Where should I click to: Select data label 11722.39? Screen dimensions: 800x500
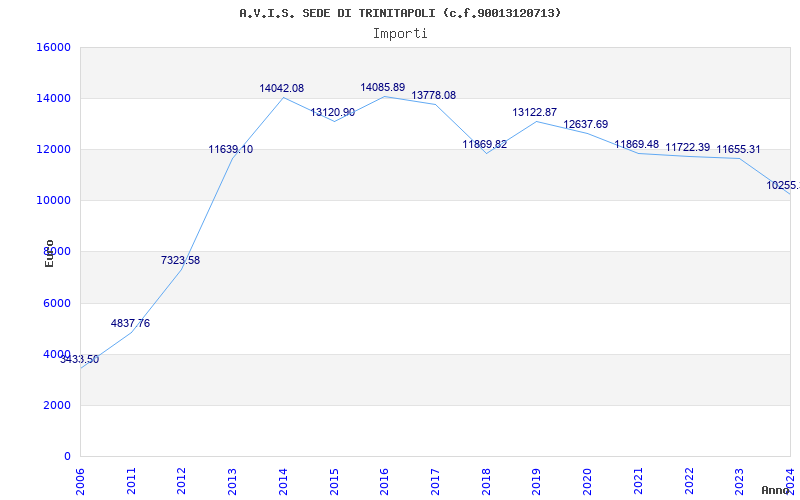pos(688,148)
